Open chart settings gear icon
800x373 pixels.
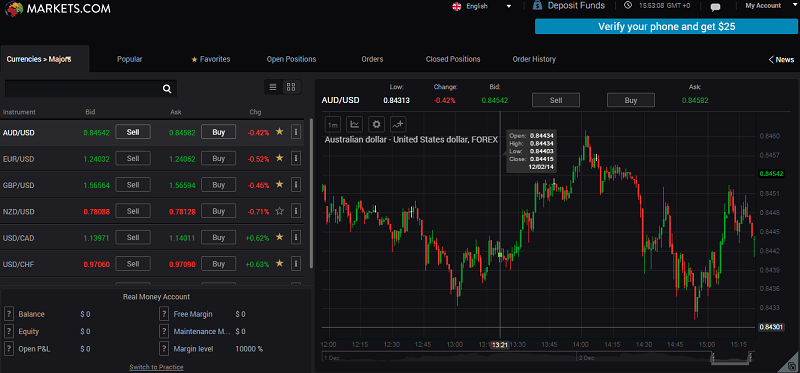tap(377, 124)
